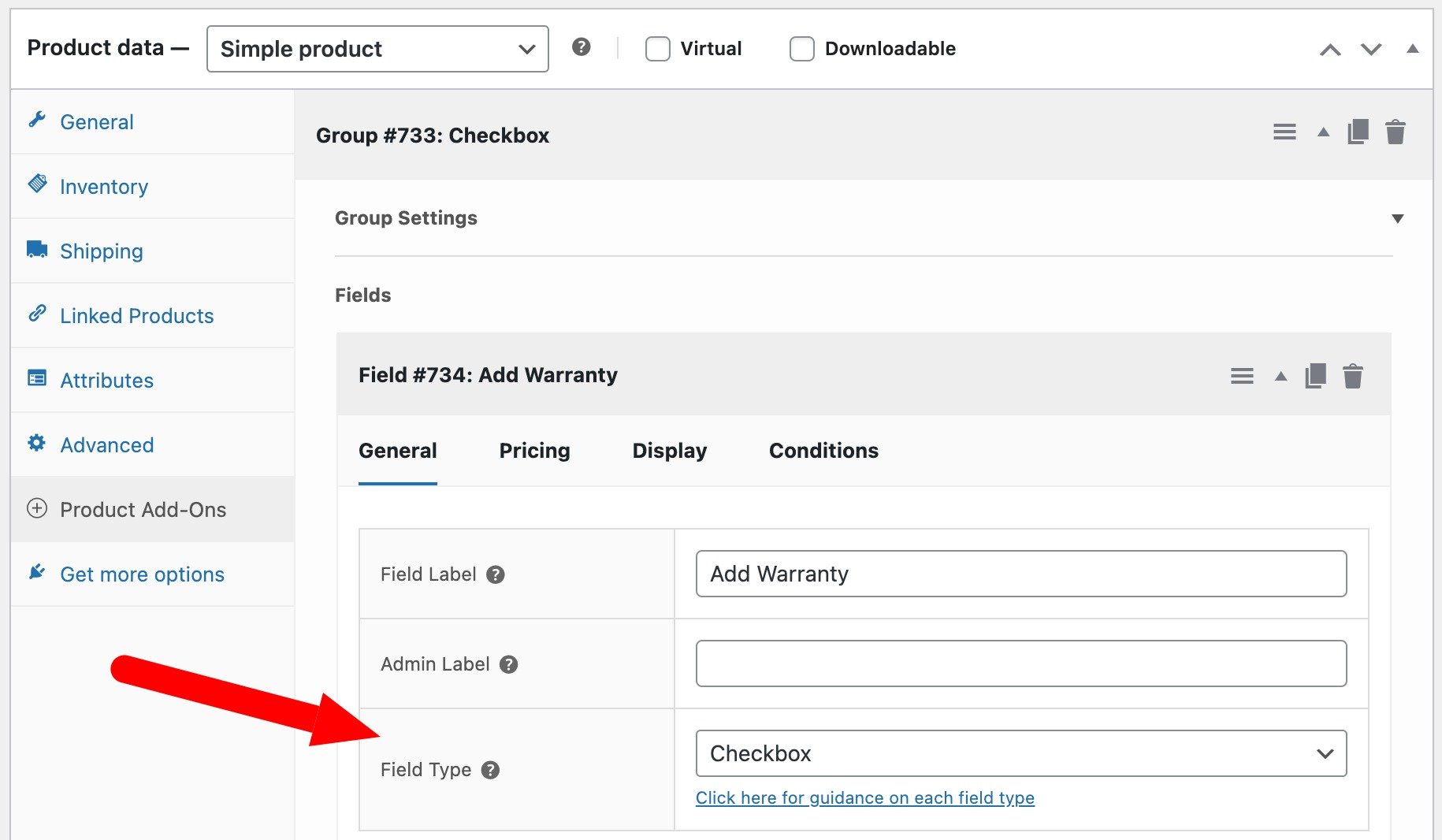Click the Product Add-Ons plus icon
This screenshot has height=840, width=1442.
pos(37,509)
